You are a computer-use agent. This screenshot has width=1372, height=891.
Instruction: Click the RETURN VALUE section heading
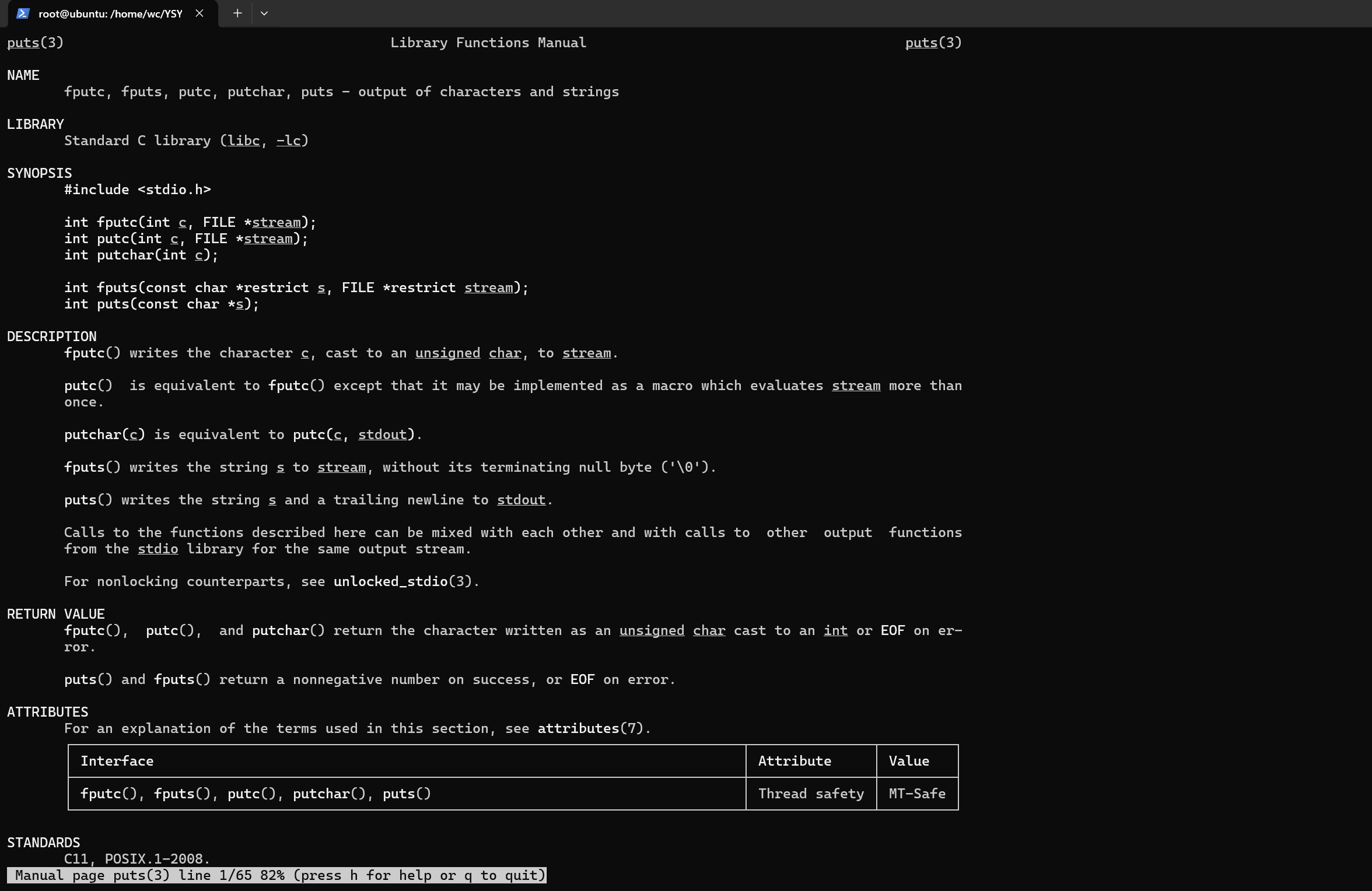[56, 614]
